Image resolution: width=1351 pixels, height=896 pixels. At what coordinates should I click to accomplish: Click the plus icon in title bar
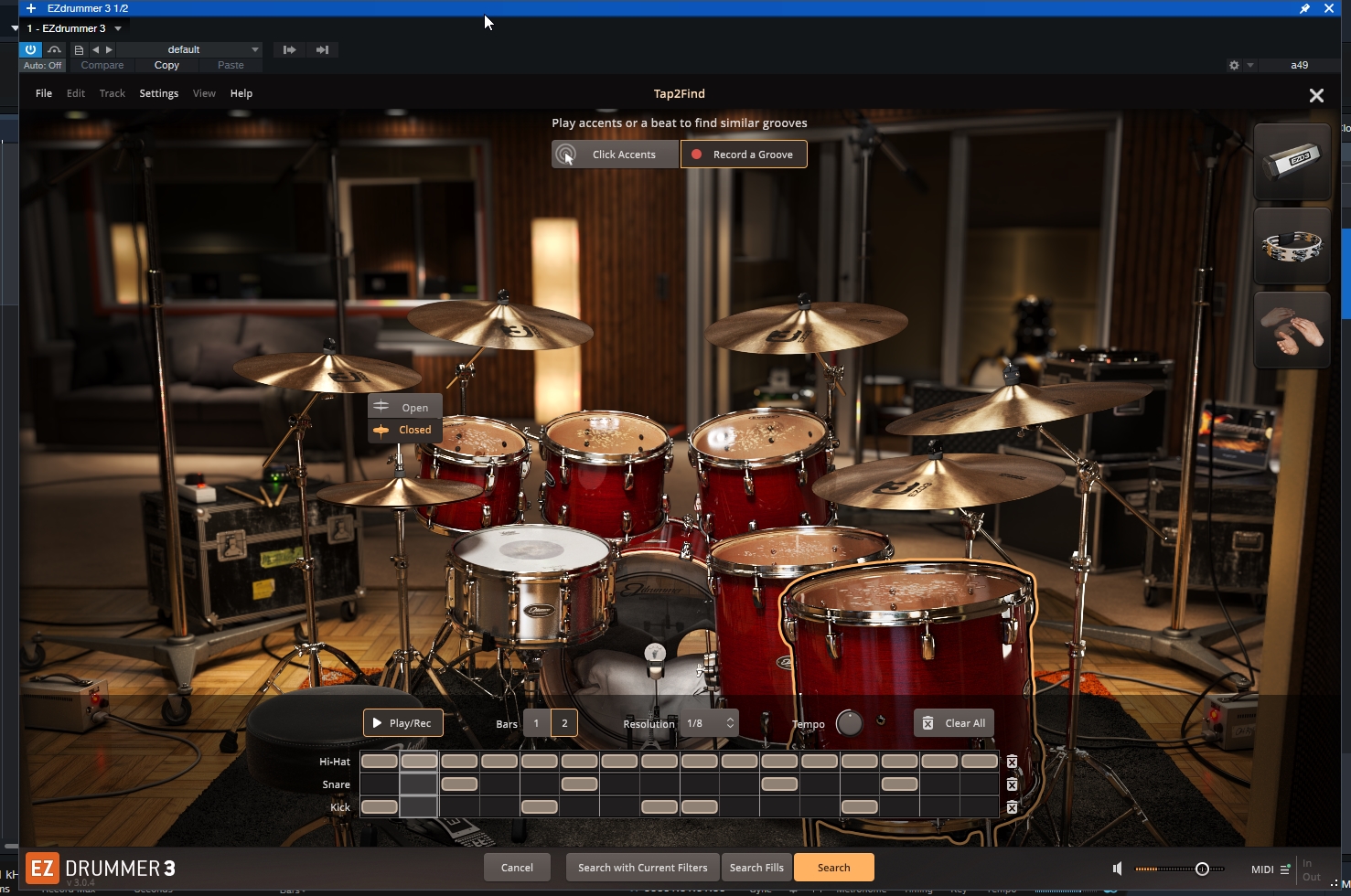pos(31,8)
